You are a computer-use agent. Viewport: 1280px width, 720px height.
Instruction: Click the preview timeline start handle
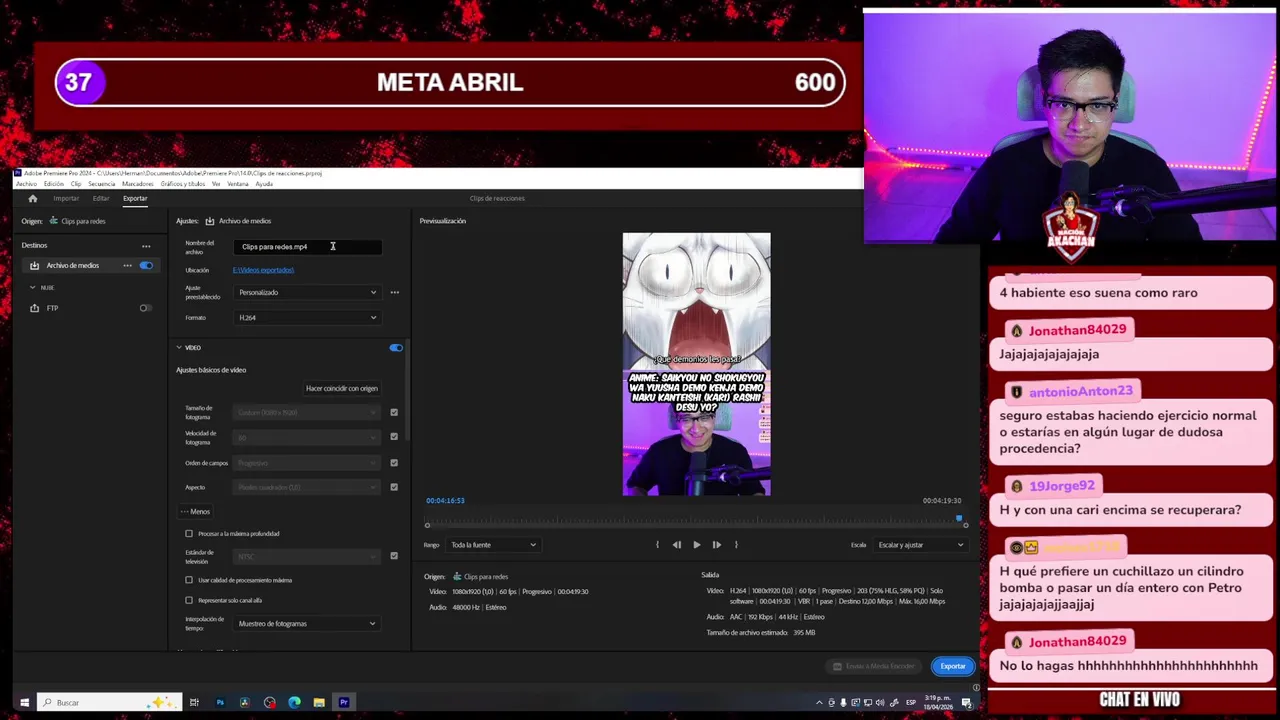[427, 525]
